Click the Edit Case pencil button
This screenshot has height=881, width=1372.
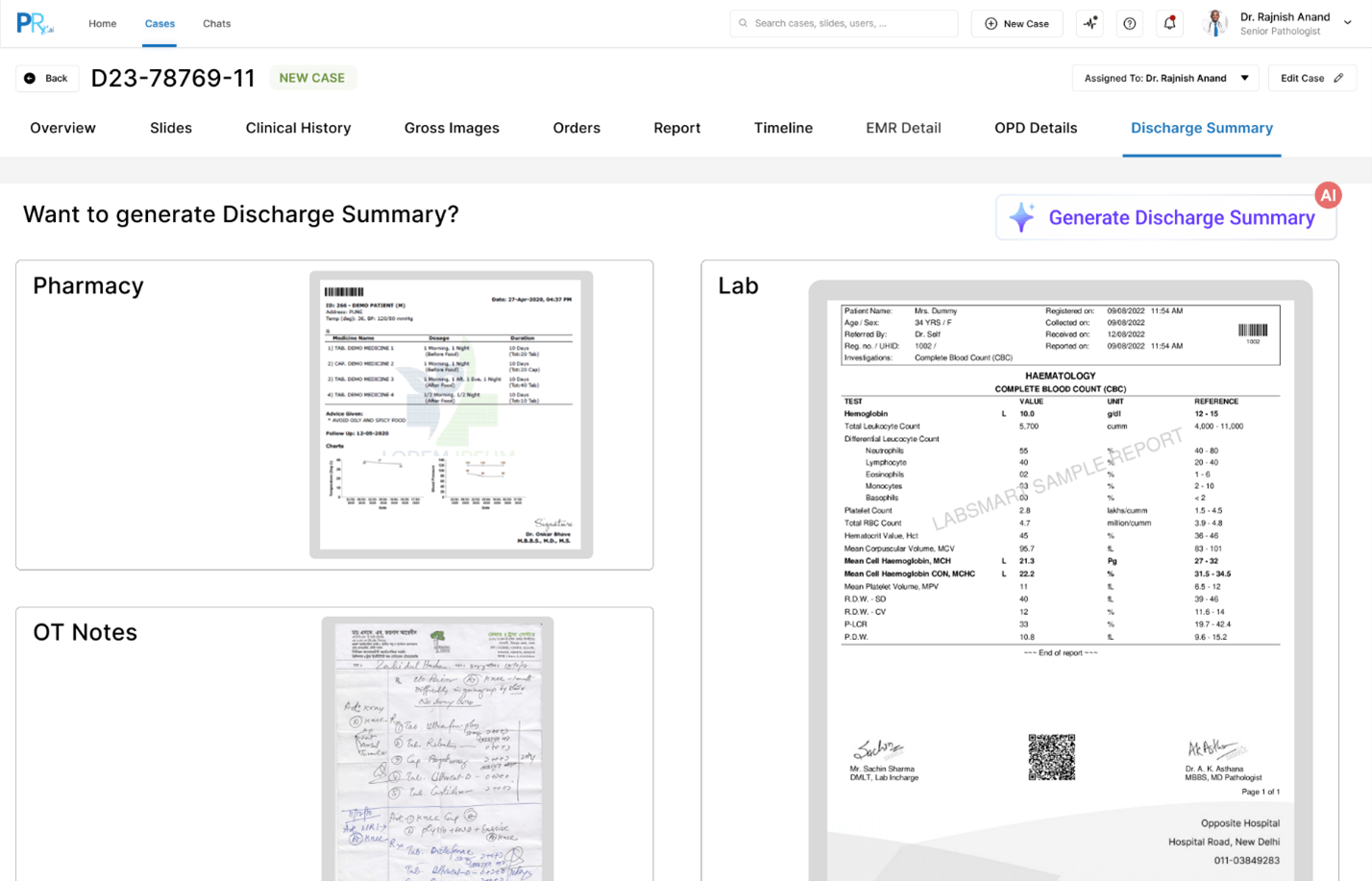[1311, 79]
